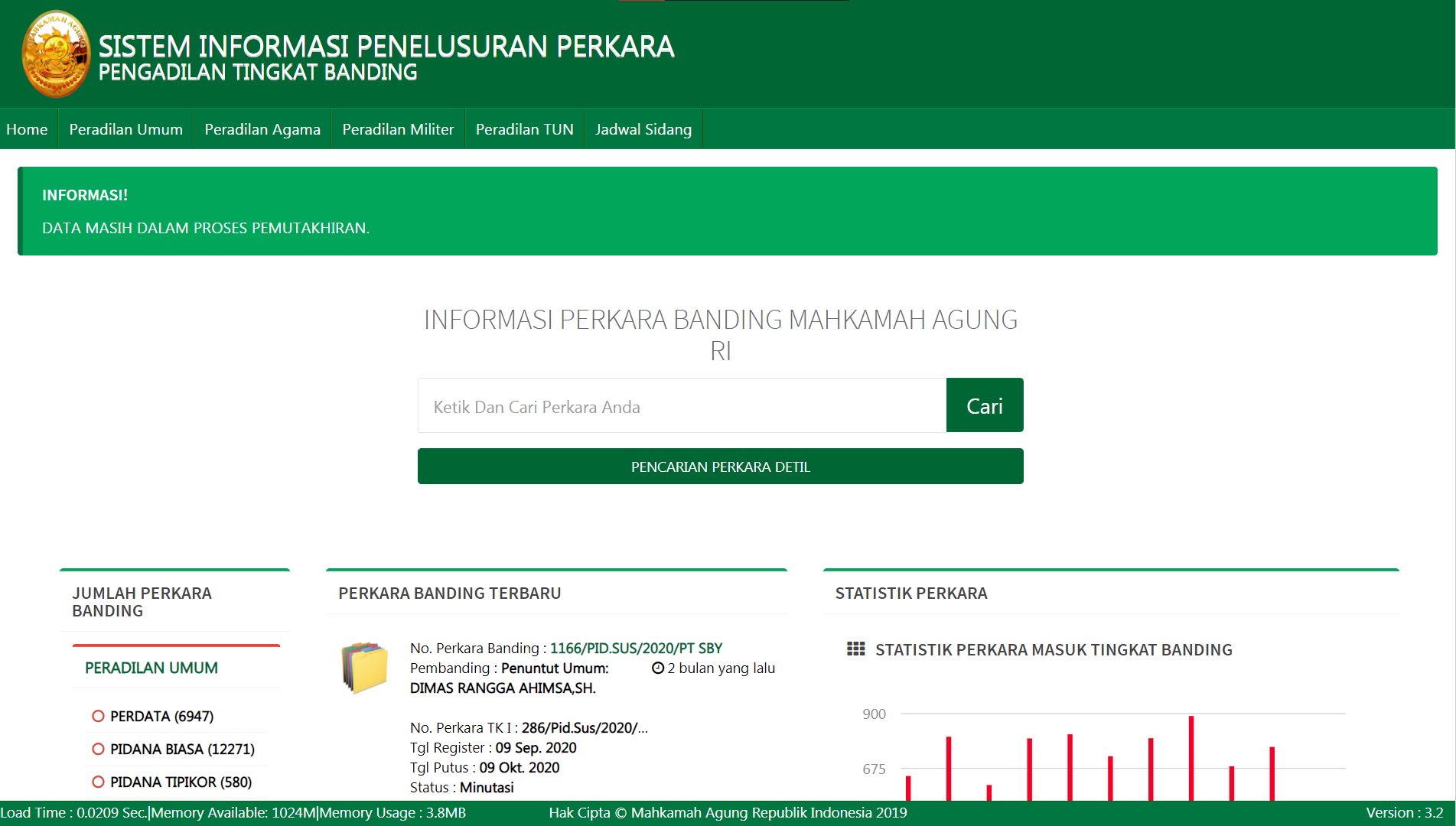Select the circle marker beside PERDATA
The image size is (1456, 826).
click(97, 716)
